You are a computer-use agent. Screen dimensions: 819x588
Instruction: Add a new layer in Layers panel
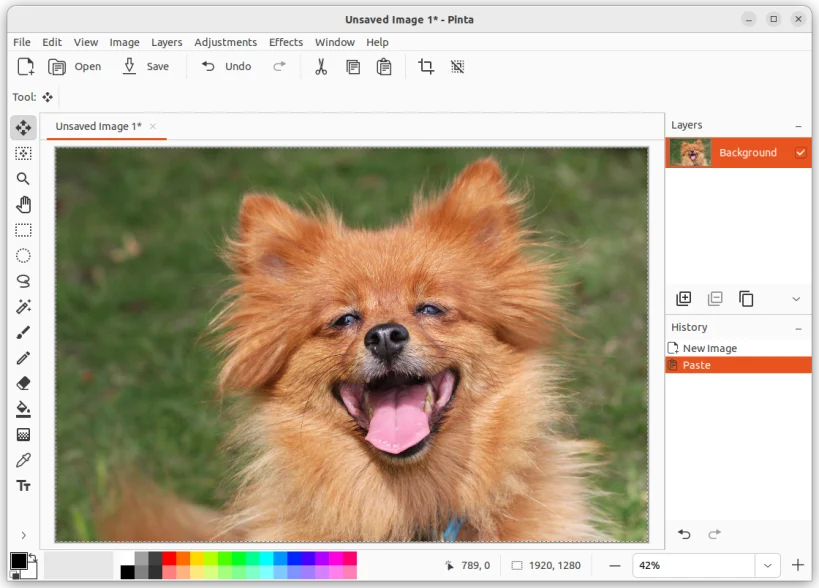click(684, 298)
